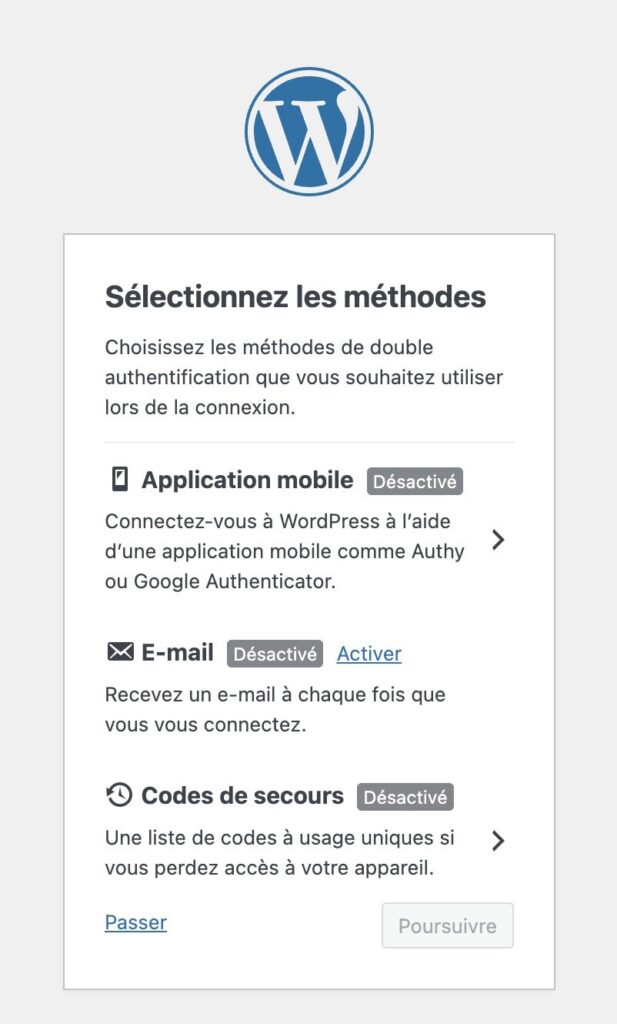Image resolution: width=617 pixels, height=1024 pixels.
Task: Click the mobile phone icon
Action: pyautogui.click(x=120, y=480)
